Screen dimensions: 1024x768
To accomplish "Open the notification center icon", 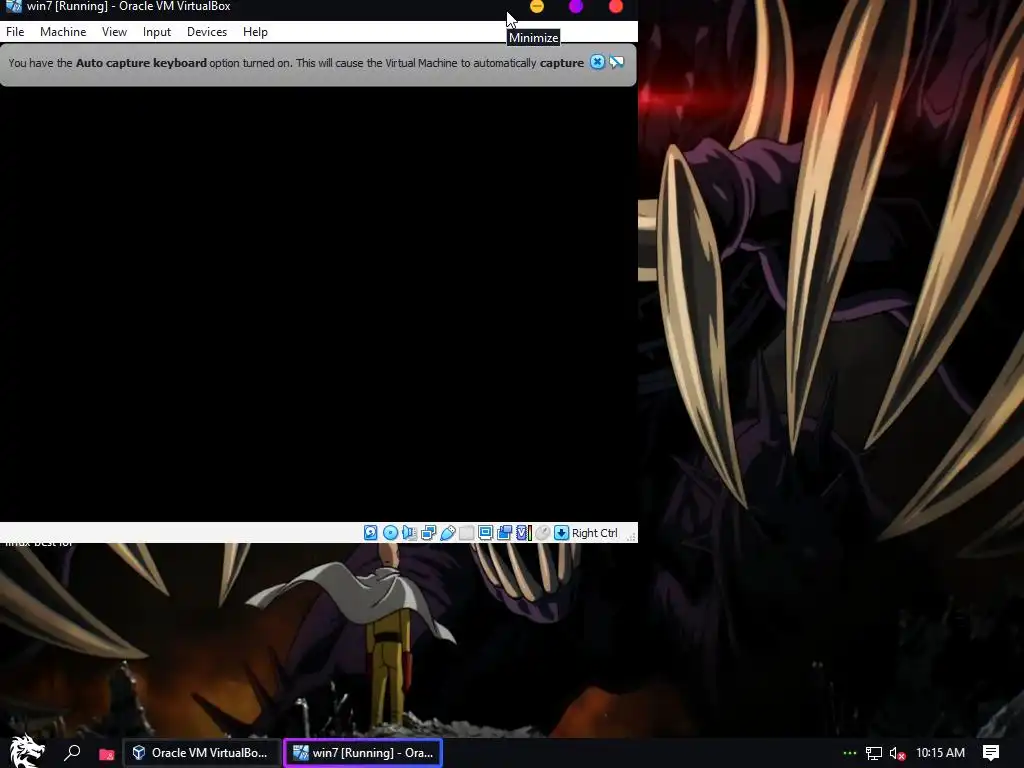I will tap(991, 753).
